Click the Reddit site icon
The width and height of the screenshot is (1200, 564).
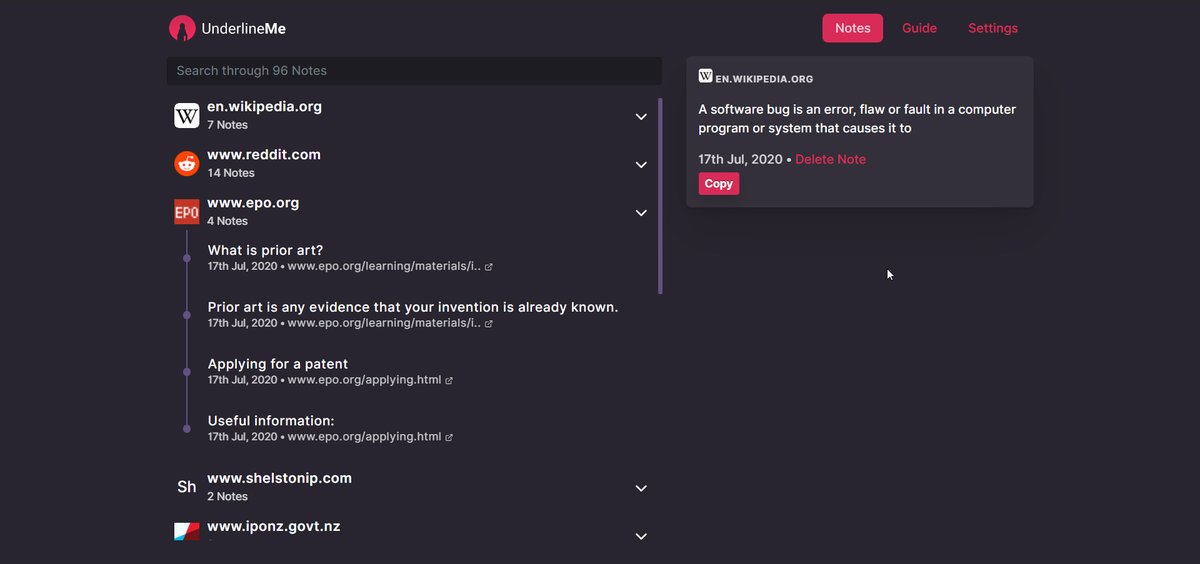pos(187,164)
